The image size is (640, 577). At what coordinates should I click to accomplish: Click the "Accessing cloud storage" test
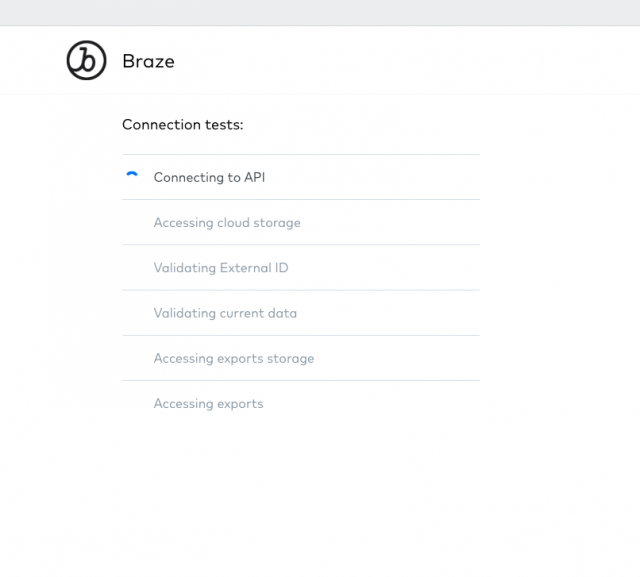[227, 223]
